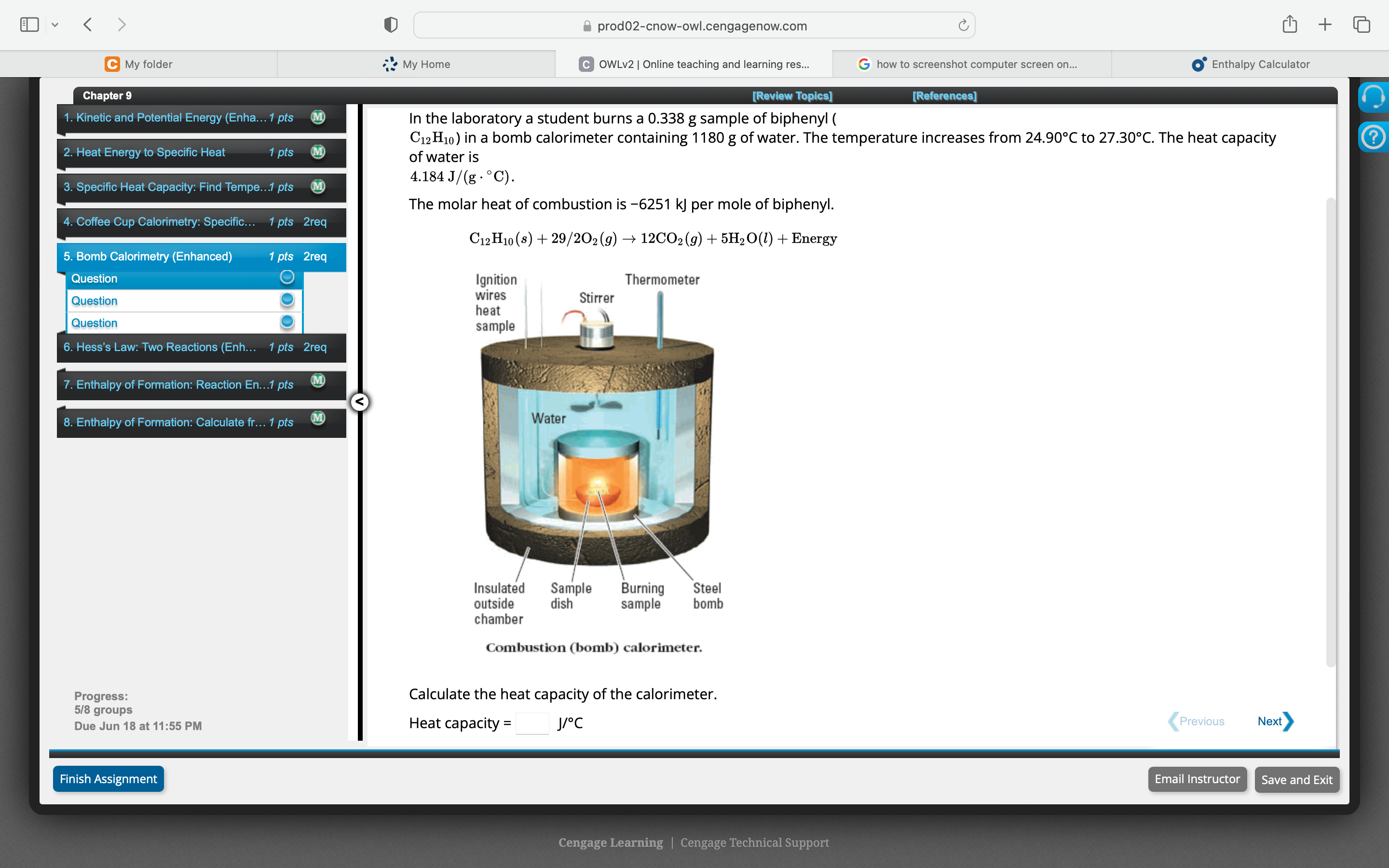Click the Finish Assignment button
1389x868 pixels.
109,779
